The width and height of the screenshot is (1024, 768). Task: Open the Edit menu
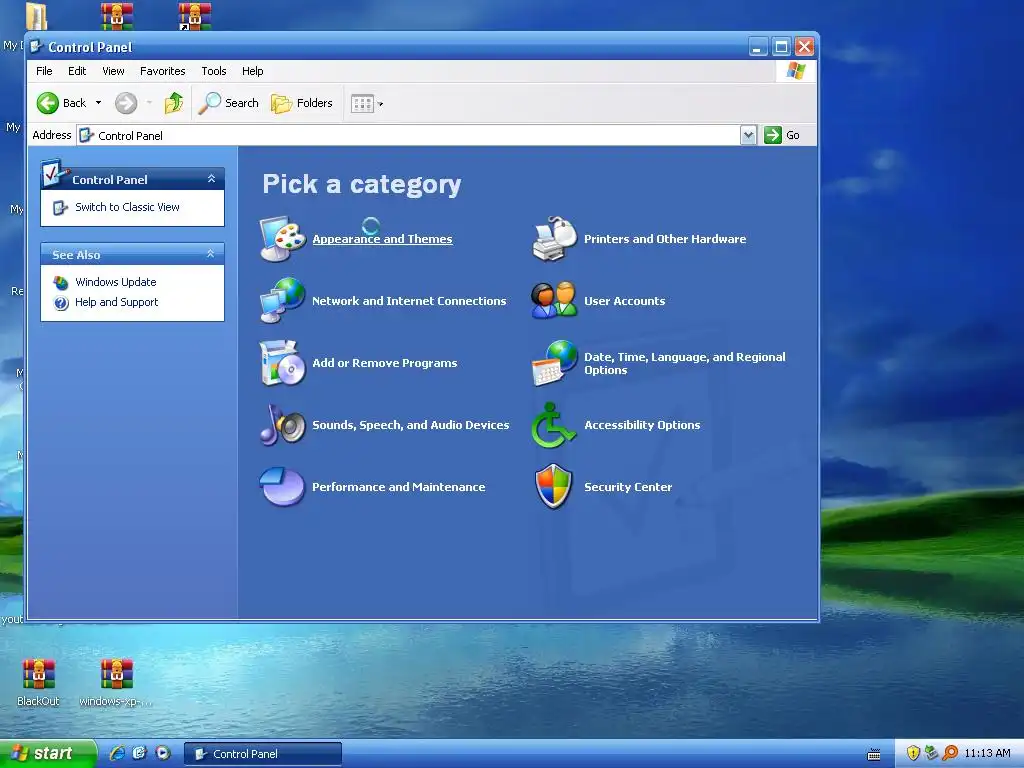77,71
